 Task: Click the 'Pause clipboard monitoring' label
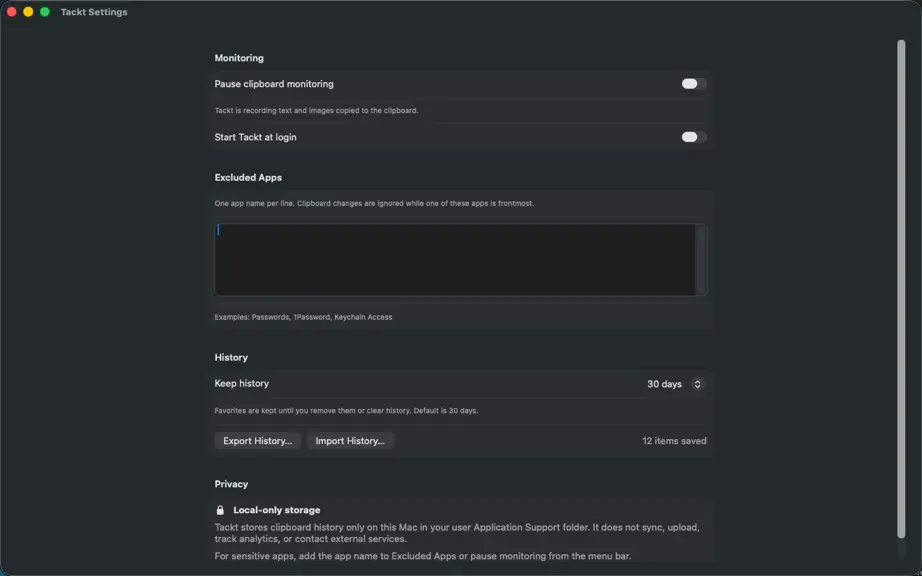(x=274, y=84)
